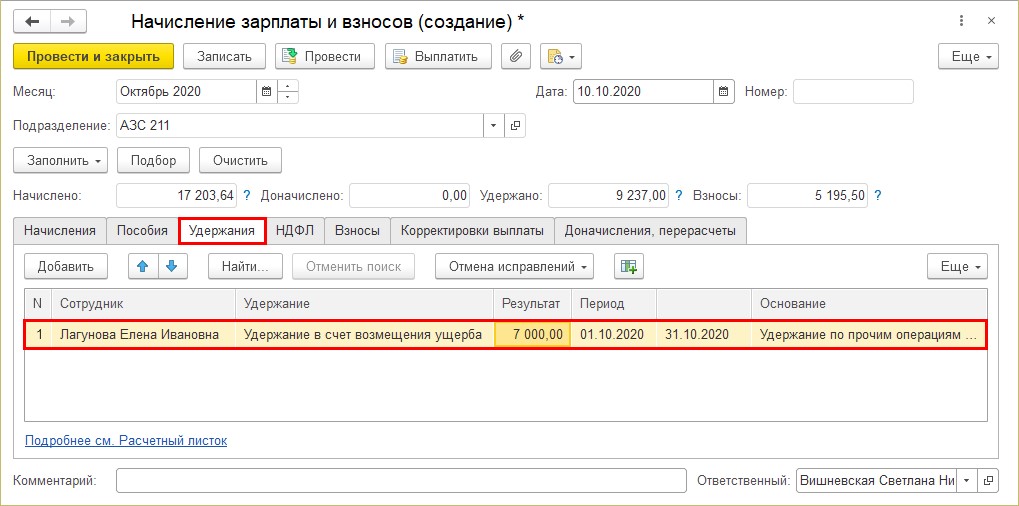Open the top Еще menu

tap(967, 56)
